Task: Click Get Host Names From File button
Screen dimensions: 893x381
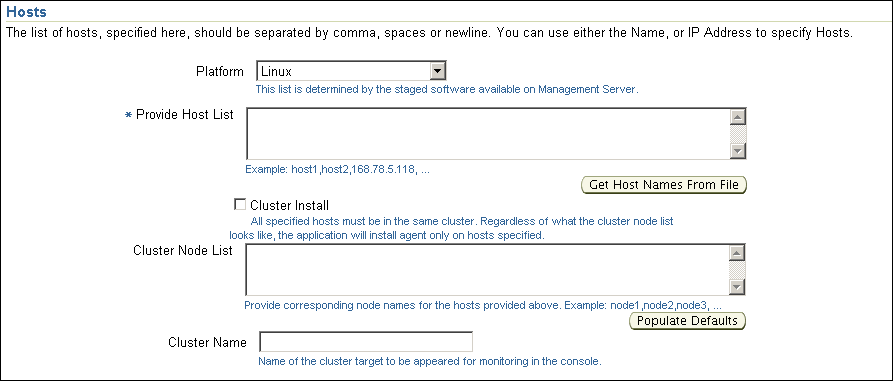Action: 663,185
